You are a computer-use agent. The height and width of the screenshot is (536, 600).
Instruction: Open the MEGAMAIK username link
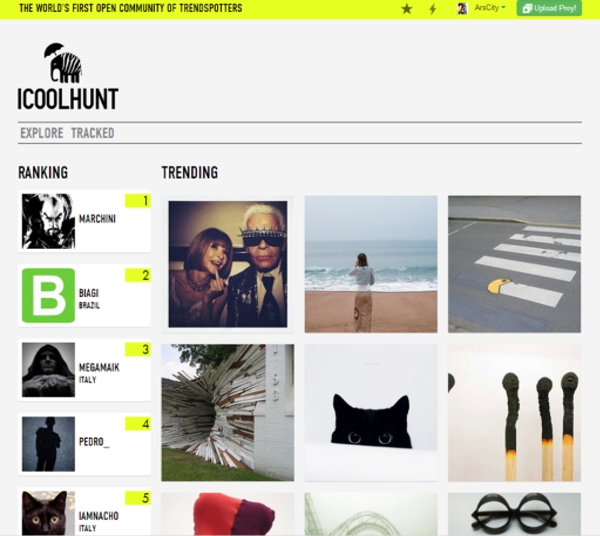tap(99, 367)
